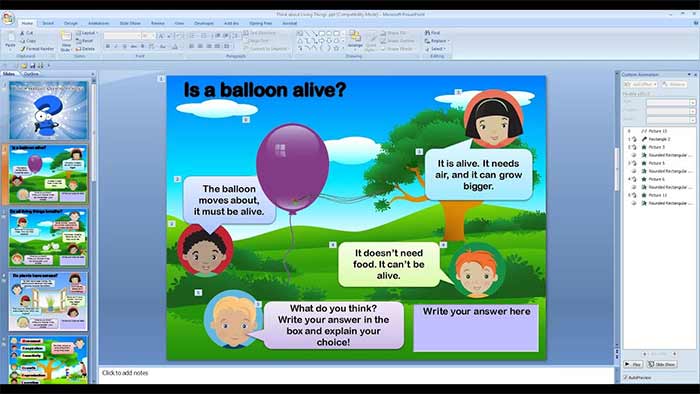Toggle the AutoPreview checkbox
This screenshot has height=394, width=700.
[x=625, y=377]
